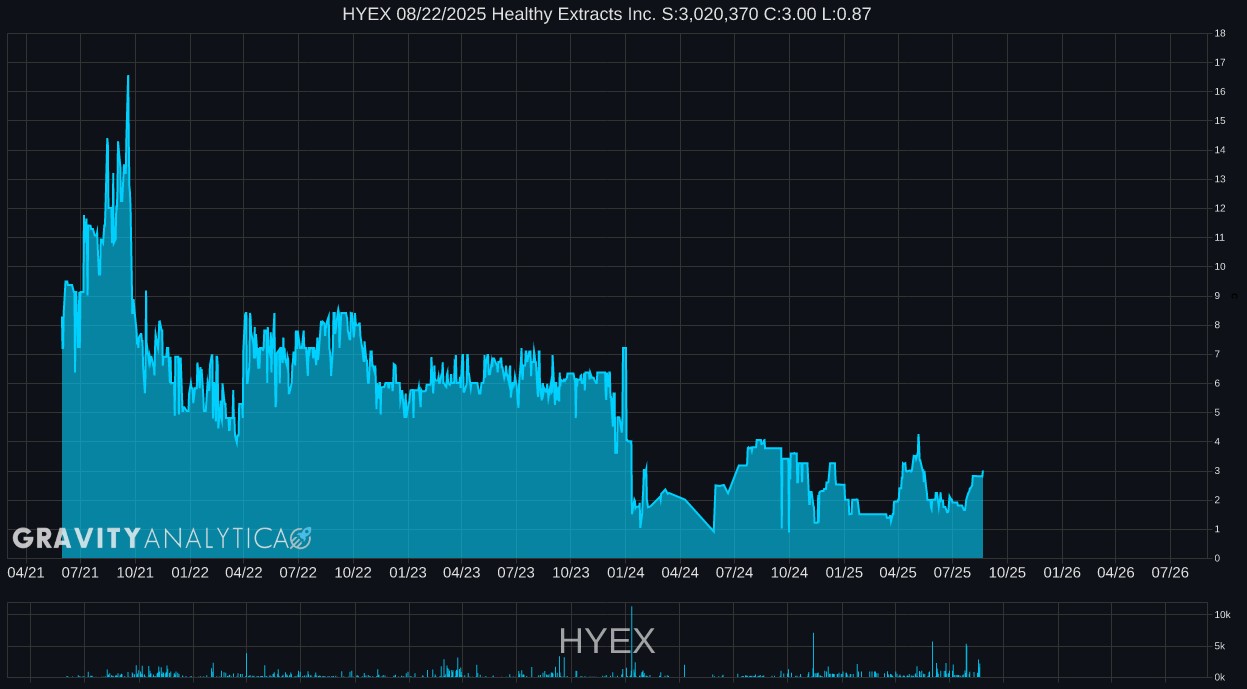Choose the 04/23 date axis label
This screenshot has width=1247, height=689.
point(462,572)
